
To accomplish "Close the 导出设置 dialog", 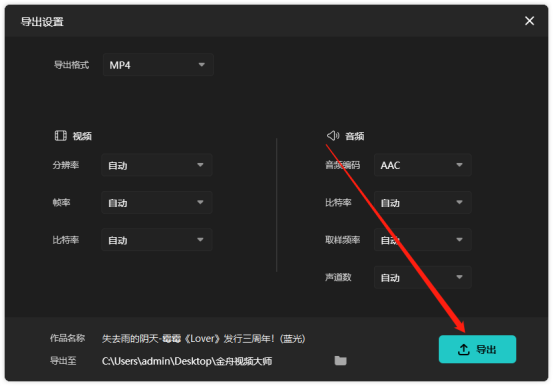I will click(529, 21).
